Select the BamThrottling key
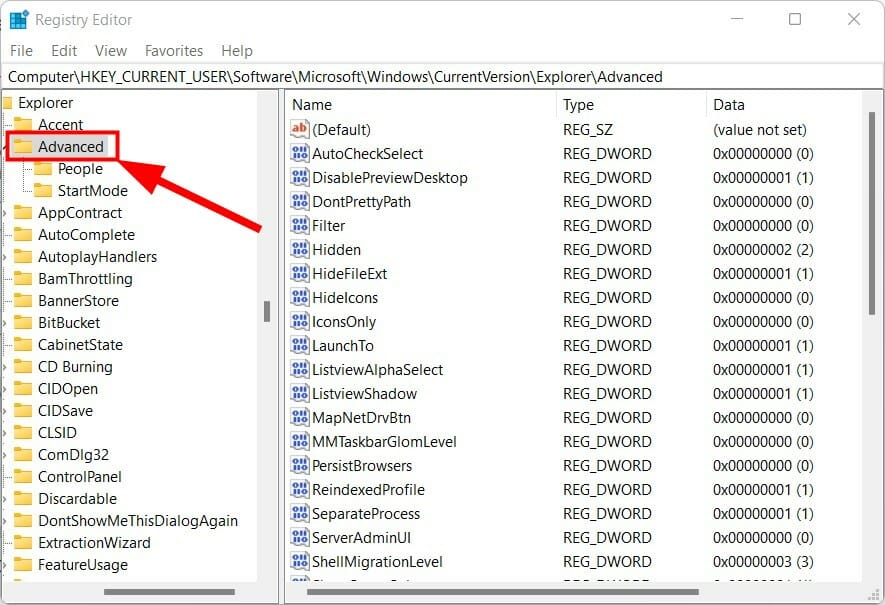885x605 pixels. [x=85, y=279]
